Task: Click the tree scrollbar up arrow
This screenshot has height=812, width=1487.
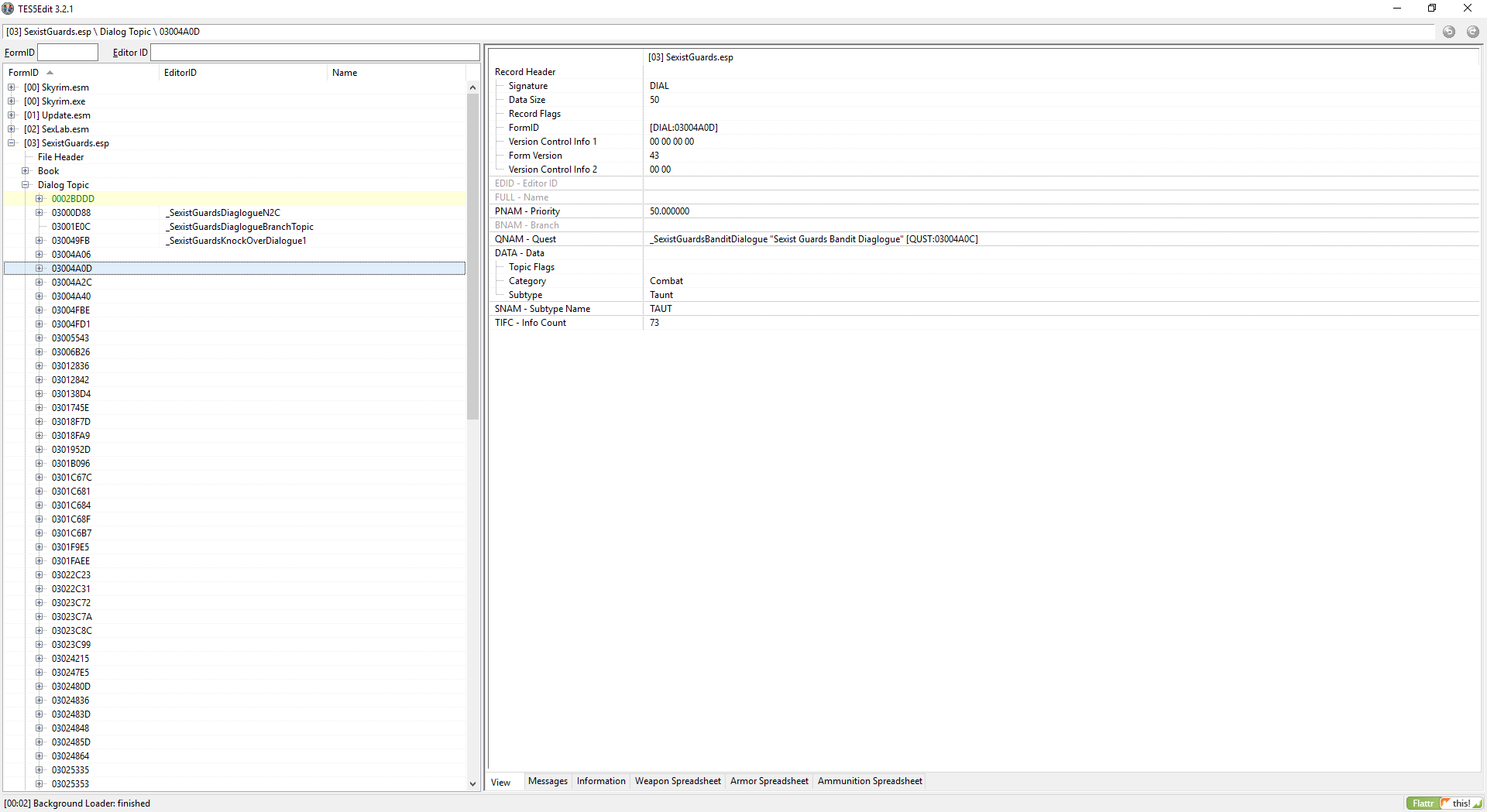Action: (x=472, y=87)
